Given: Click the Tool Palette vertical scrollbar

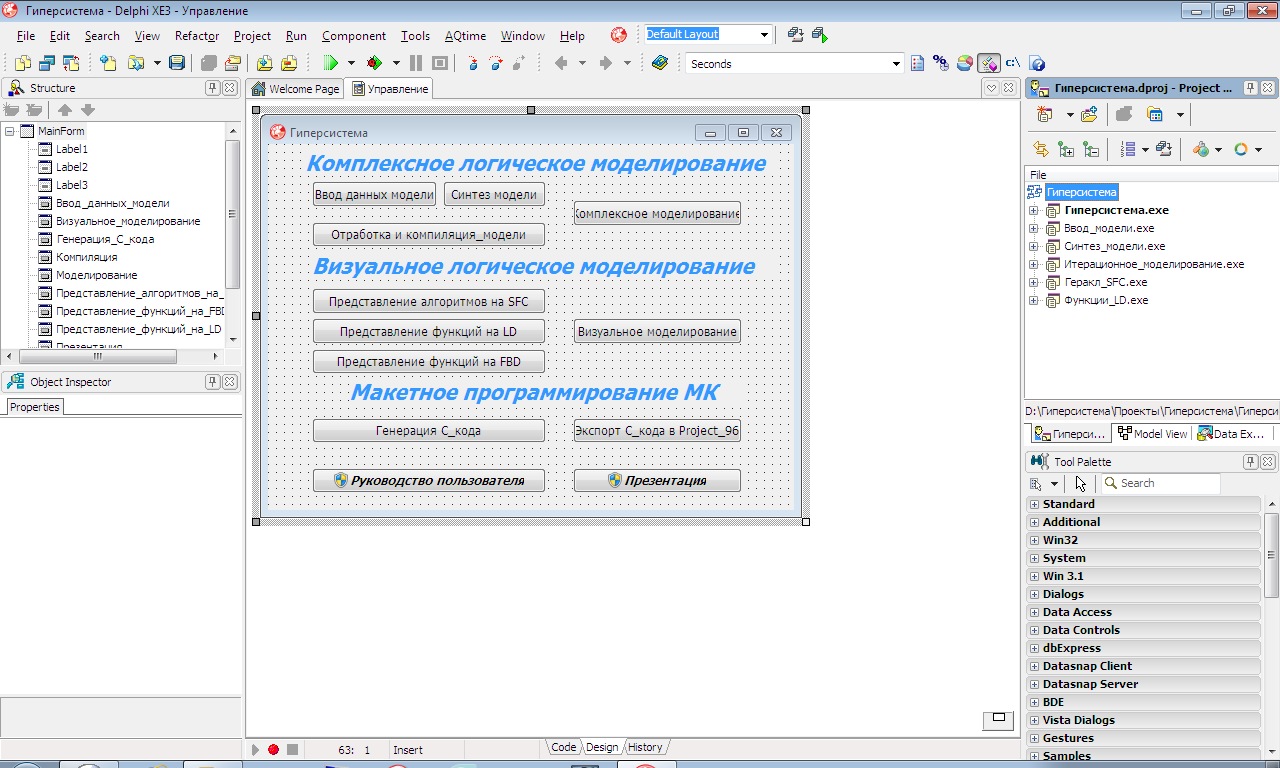Looking at the screenshot, I should point(1272,628).
